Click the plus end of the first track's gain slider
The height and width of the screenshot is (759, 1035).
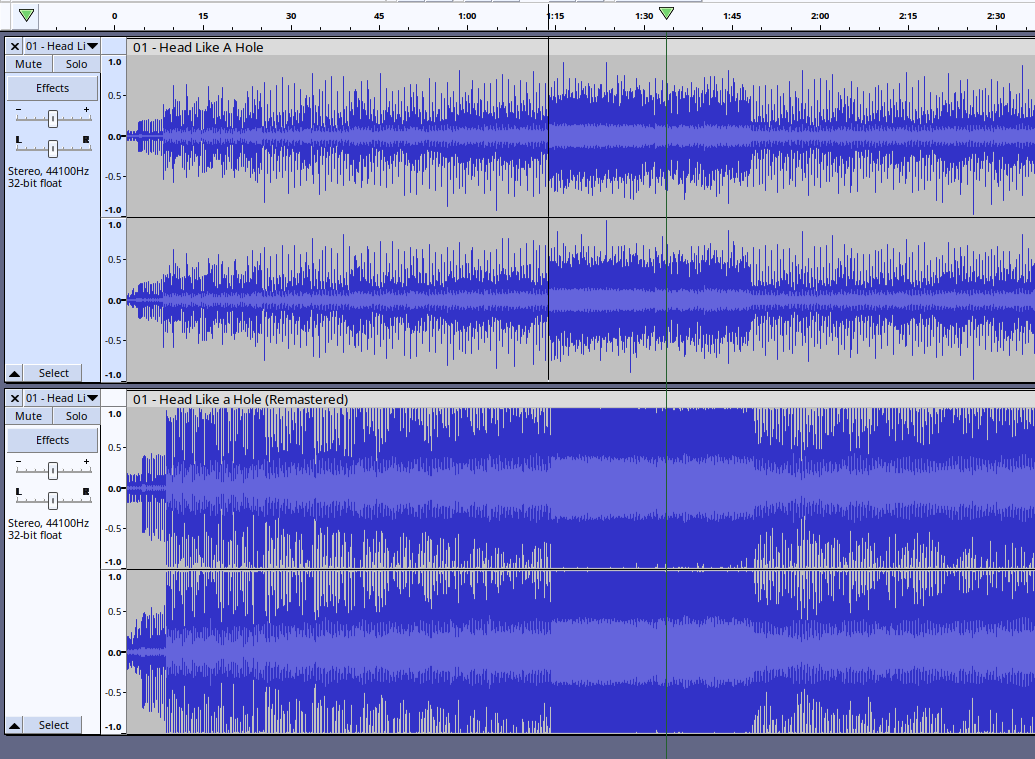click(86, 110)
